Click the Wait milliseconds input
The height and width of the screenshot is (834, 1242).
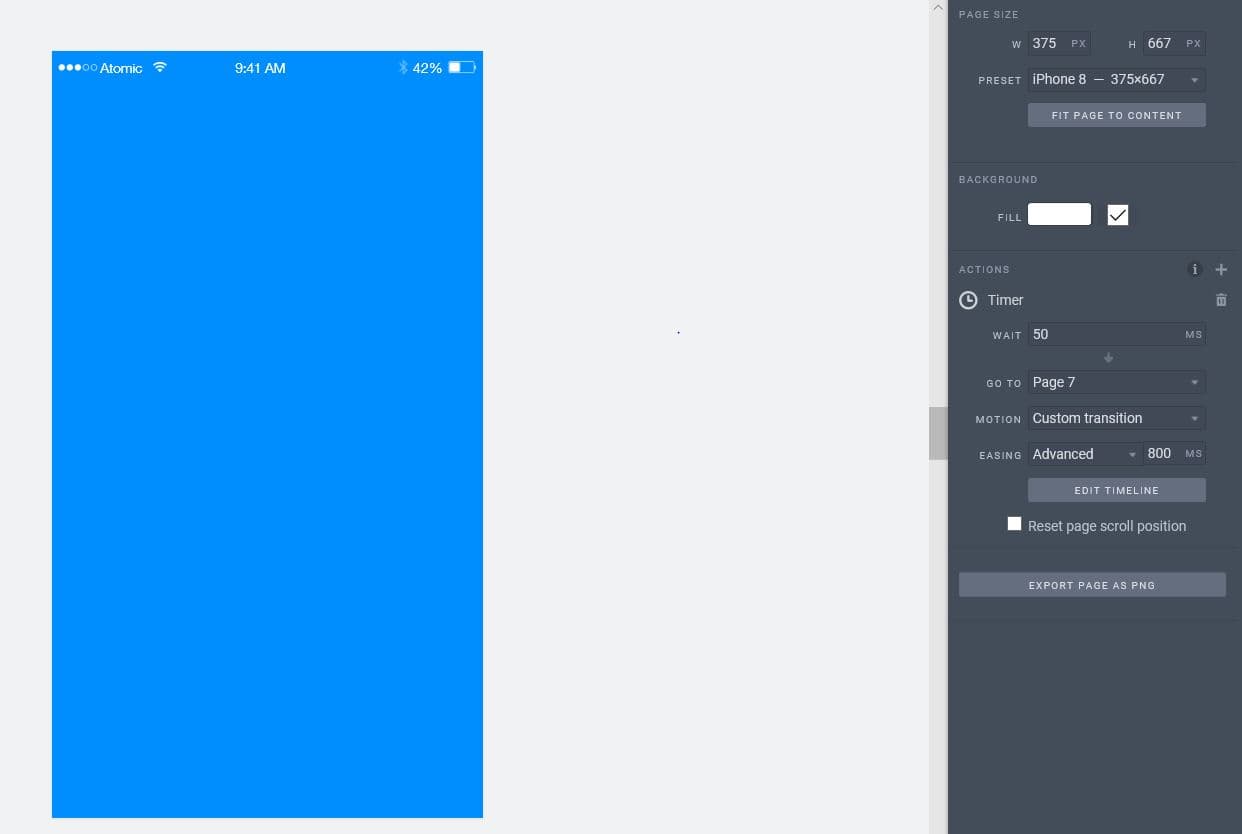point(1100,334)
